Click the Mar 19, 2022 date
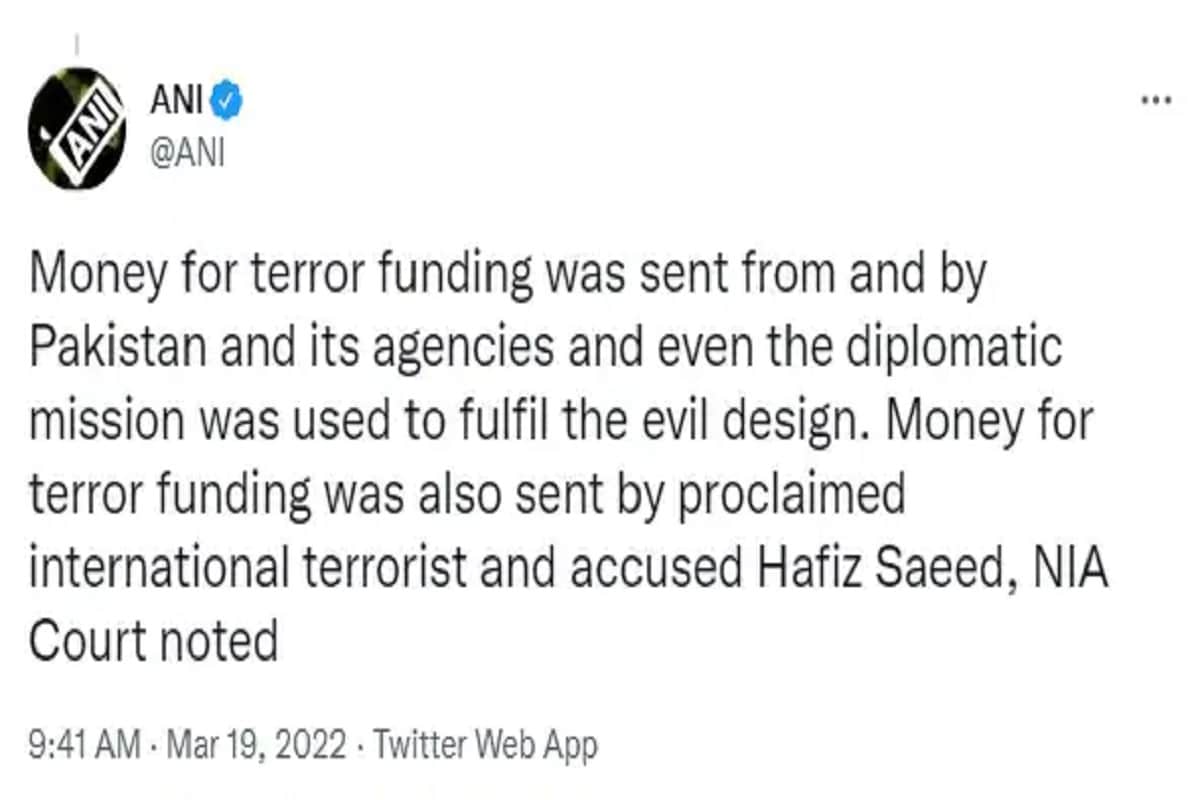 click(x=255, y=746)
